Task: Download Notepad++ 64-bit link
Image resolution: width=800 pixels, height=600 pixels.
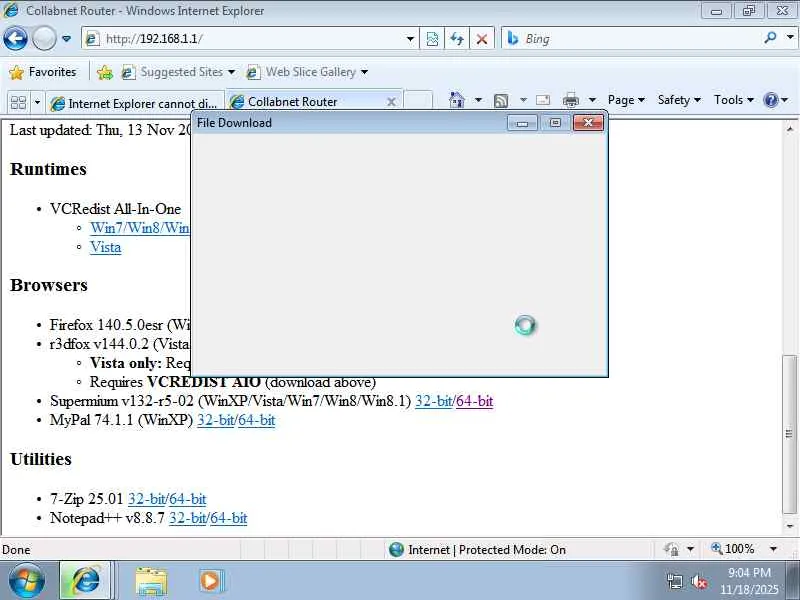Action: [229, 518]
